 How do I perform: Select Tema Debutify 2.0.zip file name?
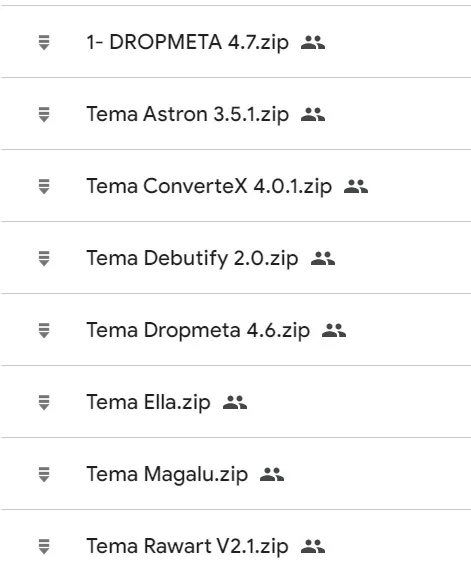point(192,259)
